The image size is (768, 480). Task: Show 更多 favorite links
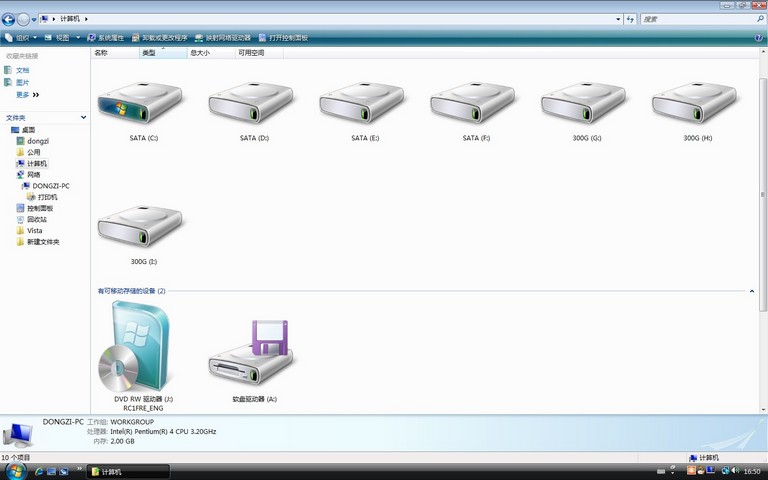pyautogui.click(x=27, y=95)
